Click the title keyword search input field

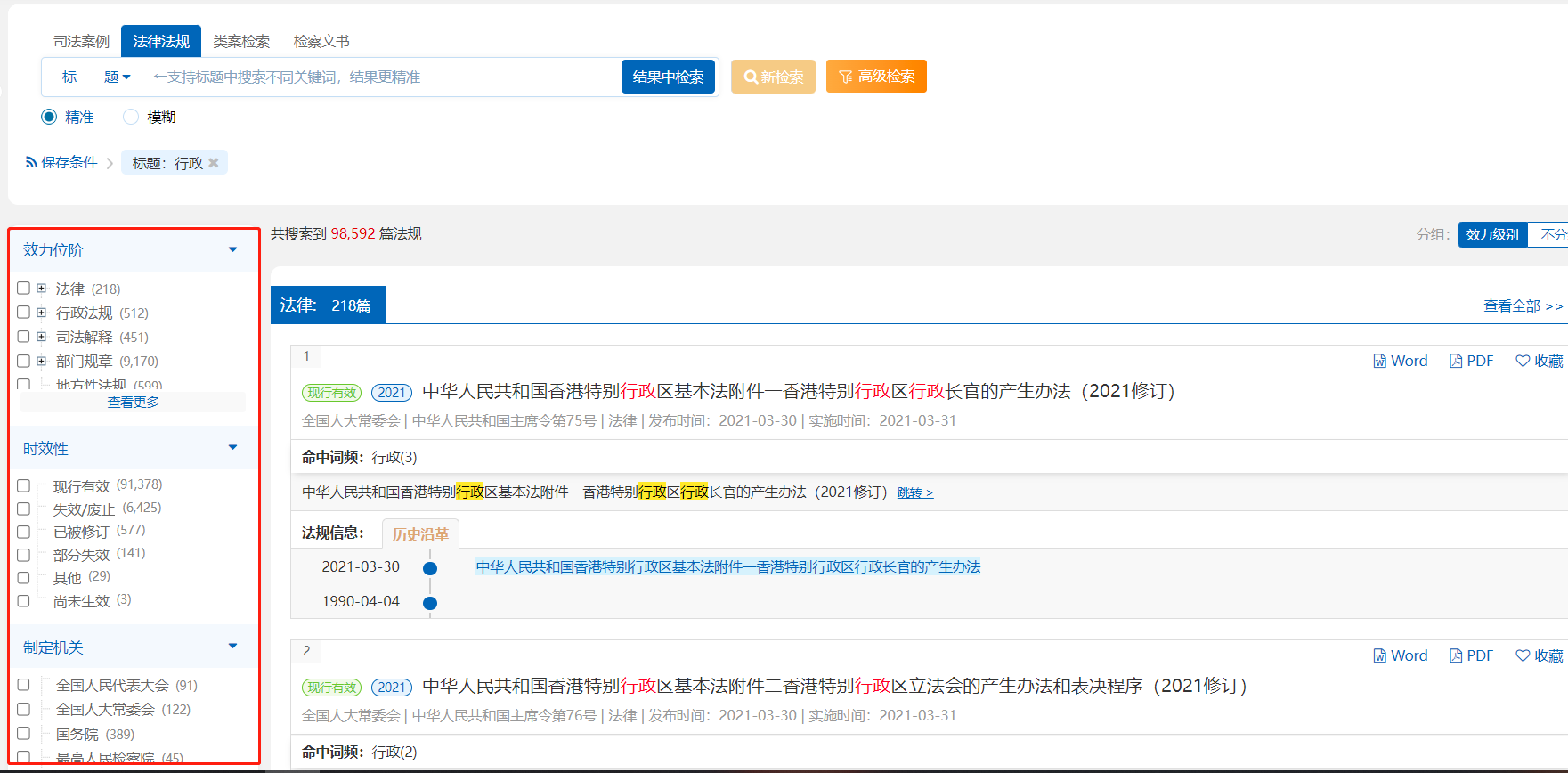pos(383,77)
